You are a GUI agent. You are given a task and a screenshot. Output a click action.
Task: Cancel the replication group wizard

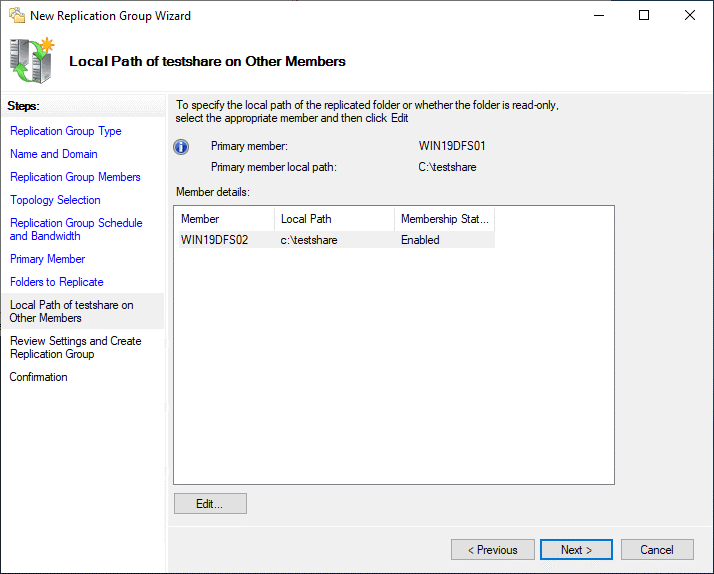pos(657,550)
